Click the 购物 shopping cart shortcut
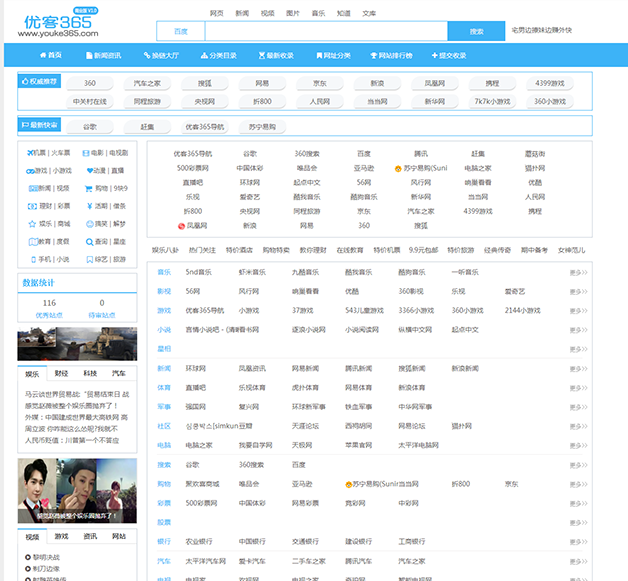Viewport: 628px width, 581px height. (106, 188)
